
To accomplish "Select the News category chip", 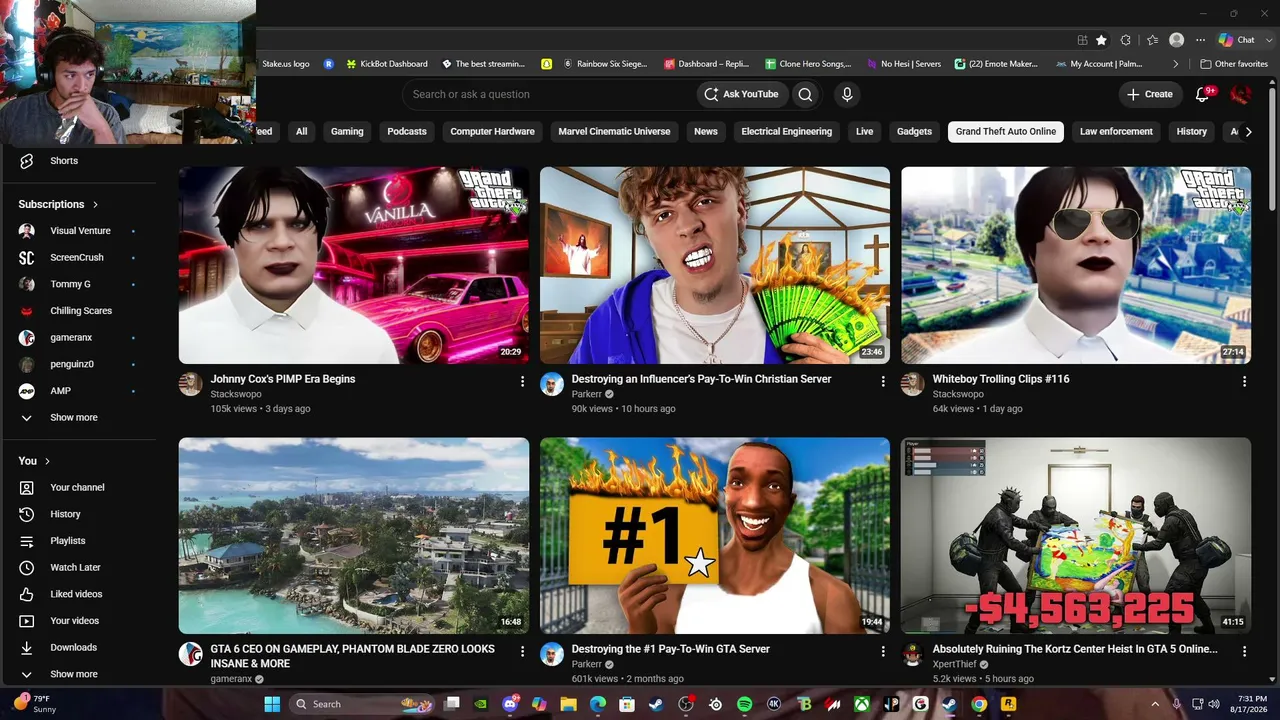I will pyautogui.click(x=706, y=132).
